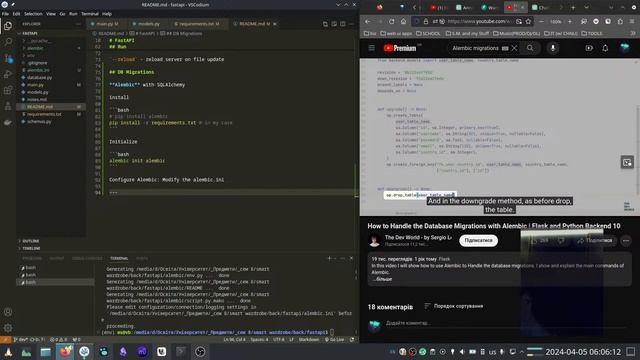Open YouTube guide hamburger menu
The width and height of the screenshot is (640, 360).
[x=371, y=48]
